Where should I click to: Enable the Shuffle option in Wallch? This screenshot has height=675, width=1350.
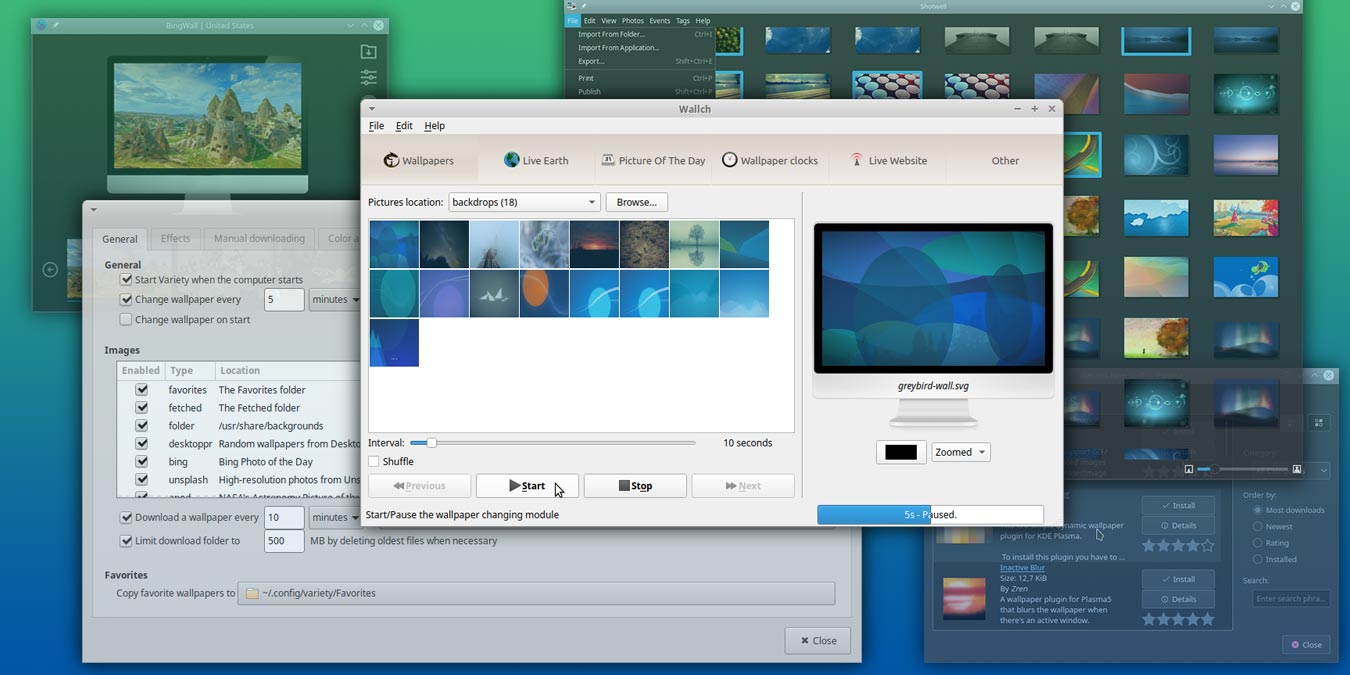(371, 461)
